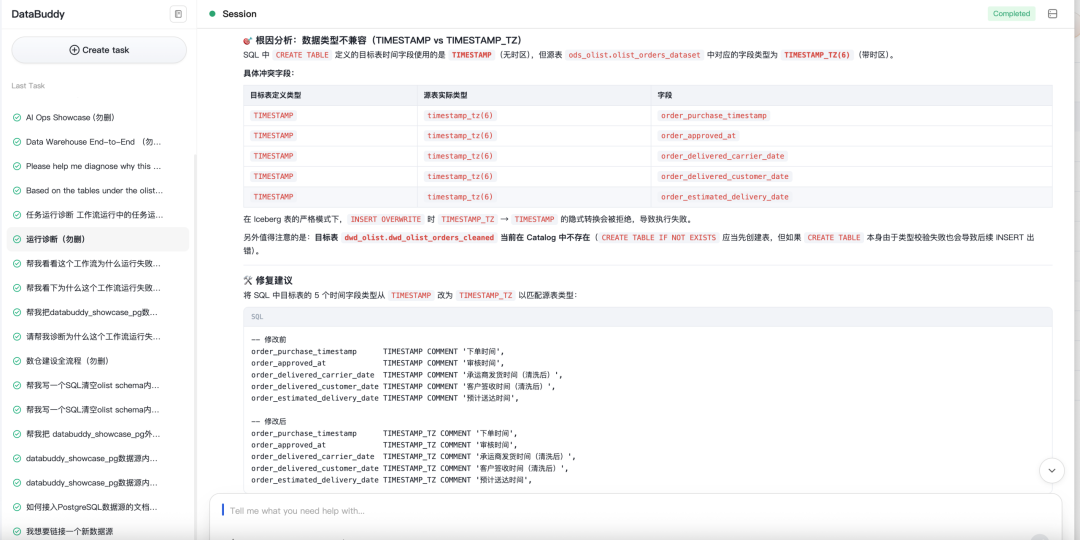Click the Session header title
1080x540 pixels.
tap(240, 14)
